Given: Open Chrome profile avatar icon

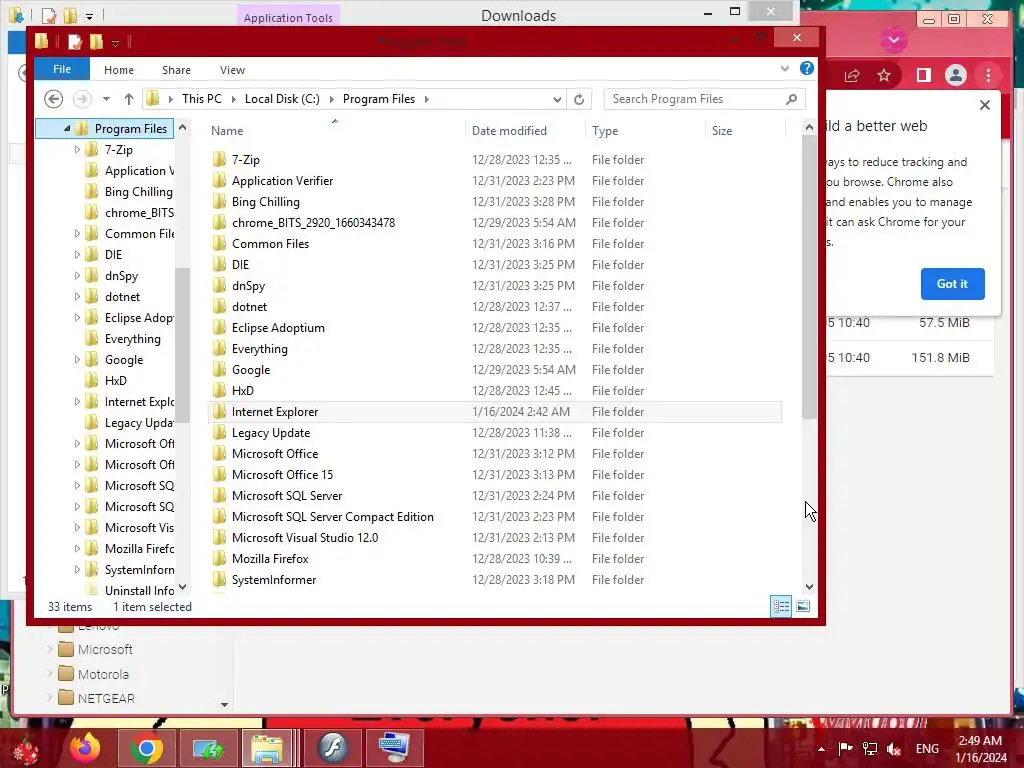Looking at the screenshot, I should click(955, 76).
